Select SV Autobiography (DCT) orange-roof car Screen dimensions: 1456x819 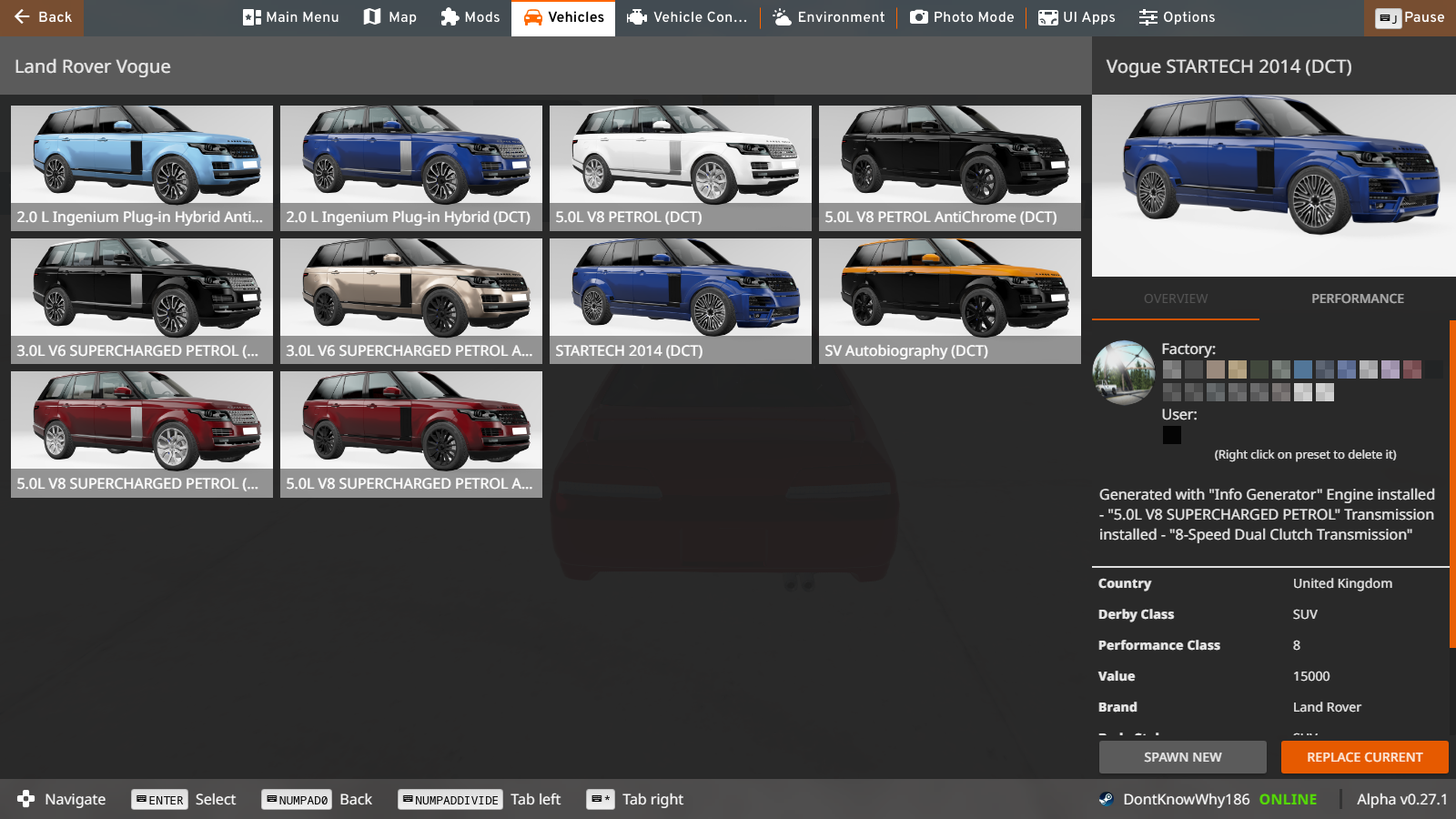click(x=950, y=301)
